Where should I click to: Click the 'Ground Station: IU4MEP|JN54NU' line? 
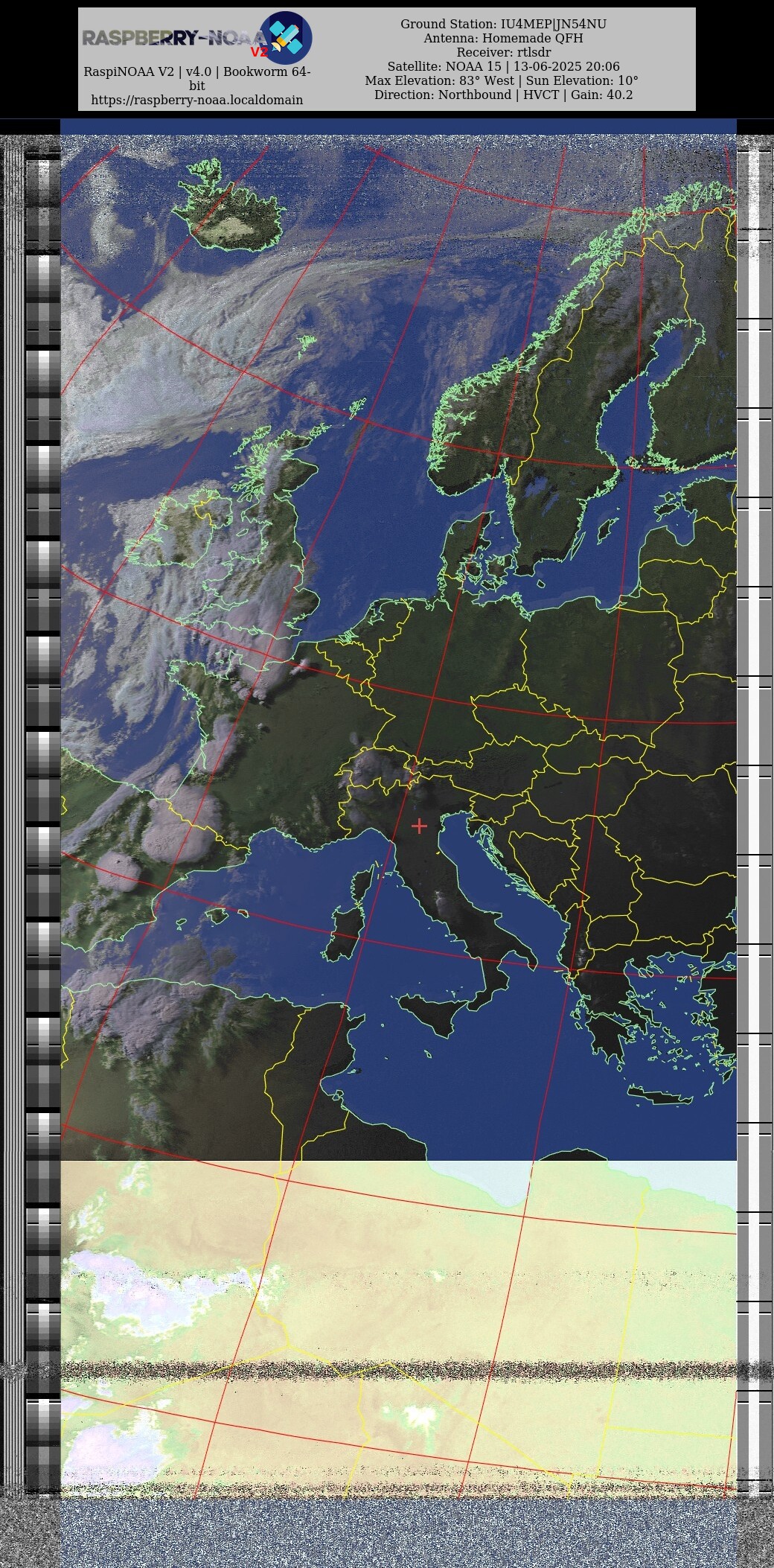pyautogui.click(x=503, y=24)
